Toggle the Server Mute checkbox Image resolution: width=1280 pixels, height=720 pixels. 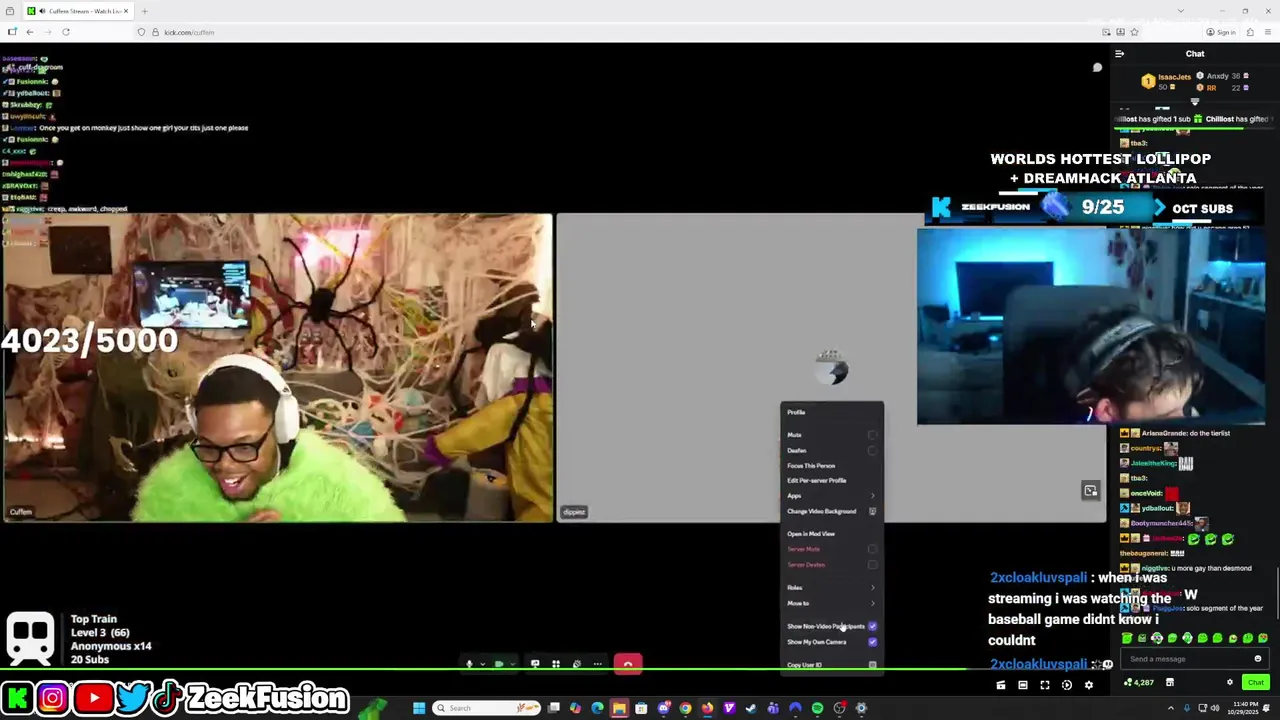[x=873, y=549]
